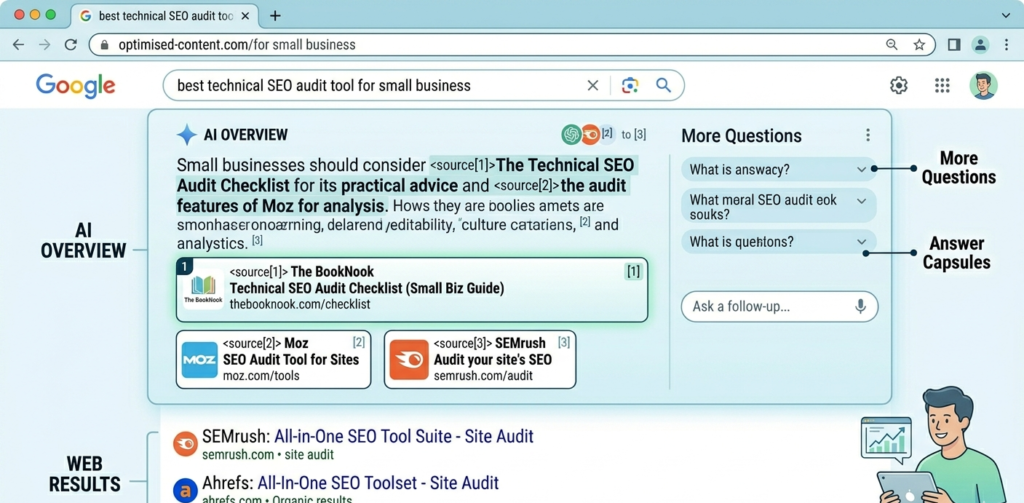Open the More Questions three-dot menu

(x=868, y=135)
